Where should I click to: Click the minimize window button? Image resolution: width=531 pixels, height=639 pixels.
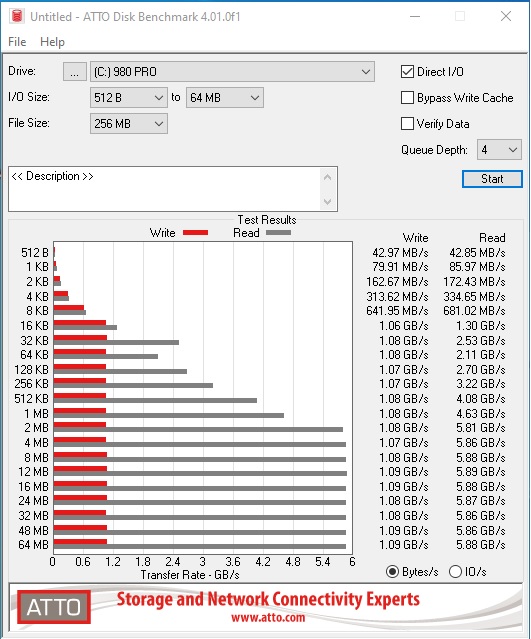point(415,16)
